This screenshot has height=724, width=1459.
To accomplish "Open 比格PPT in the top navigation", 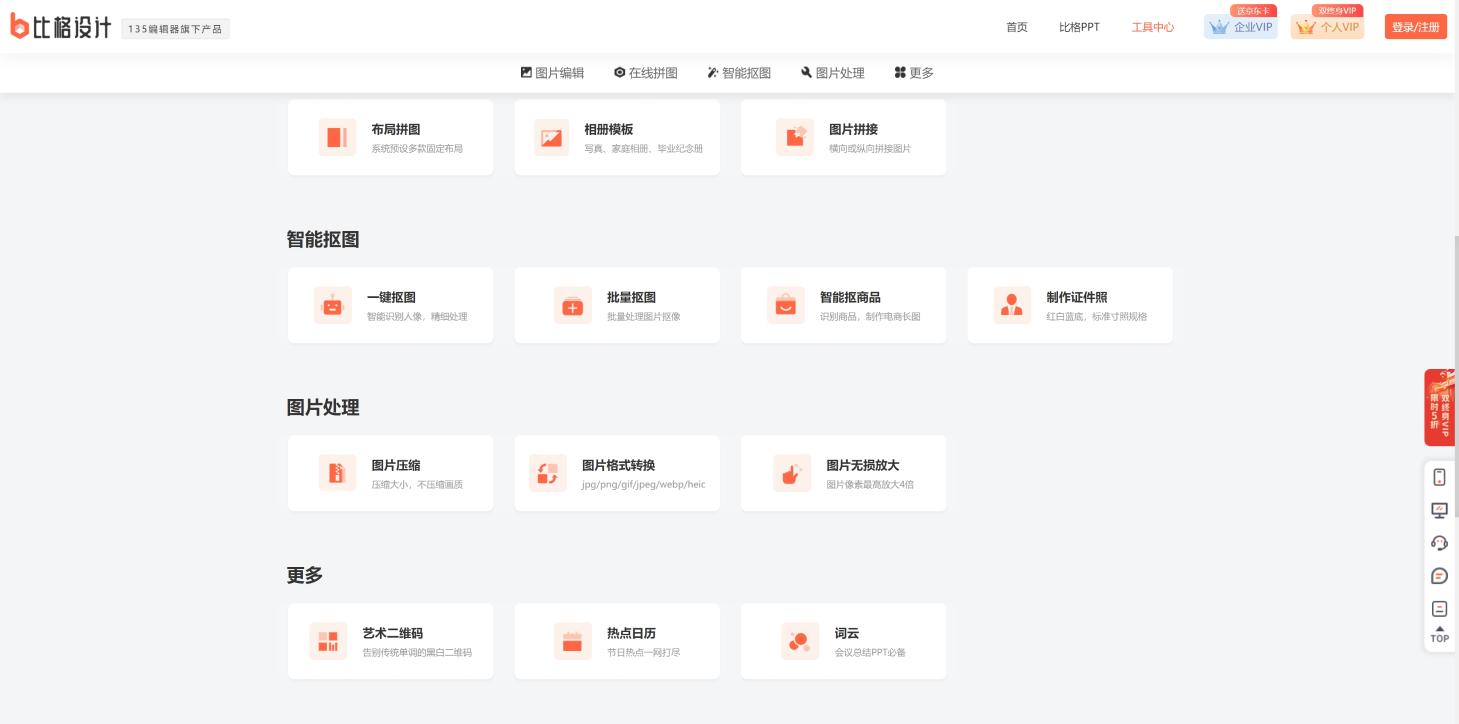I will 1079,27.
